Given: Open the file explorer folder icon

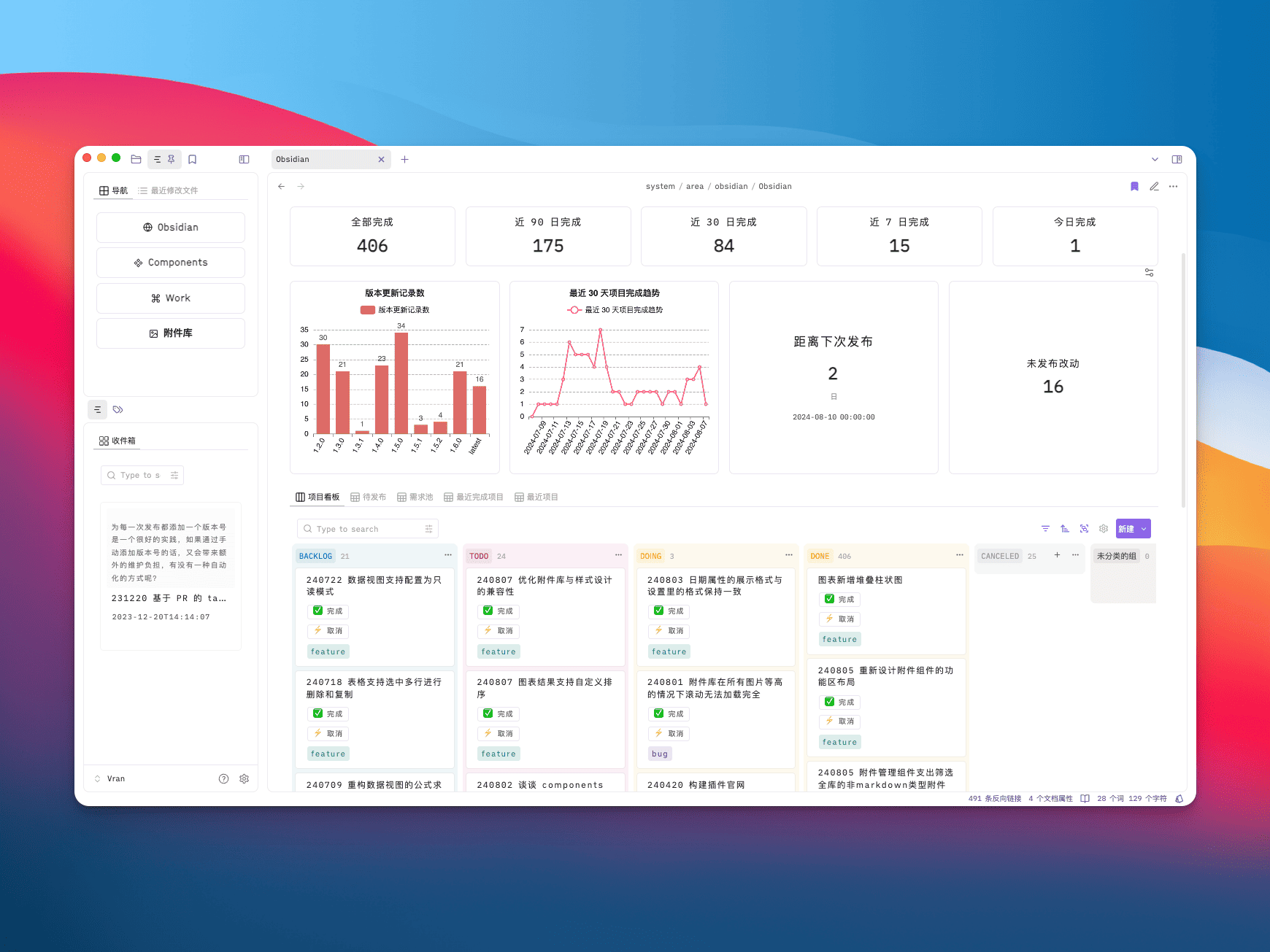Looking at the screenshot, I should [136, 159].
